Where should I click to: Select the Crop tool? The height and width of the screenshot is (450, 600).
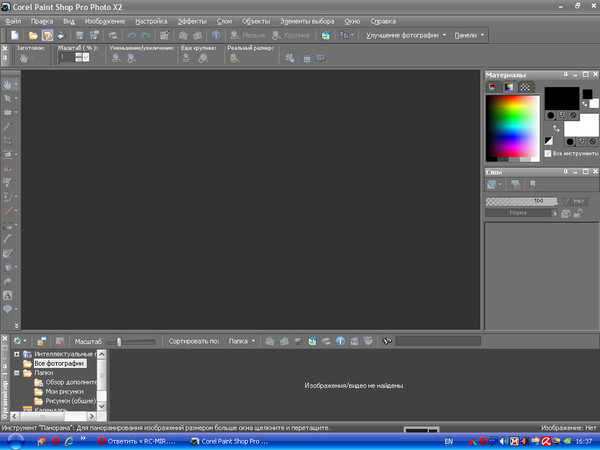click(7, 141)
